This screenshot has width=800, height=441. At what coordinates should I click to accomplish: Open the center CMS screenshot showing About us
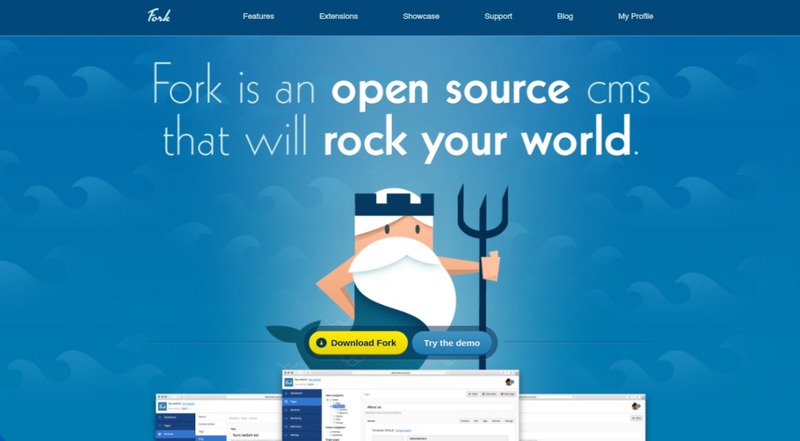(x=401, y=405)
